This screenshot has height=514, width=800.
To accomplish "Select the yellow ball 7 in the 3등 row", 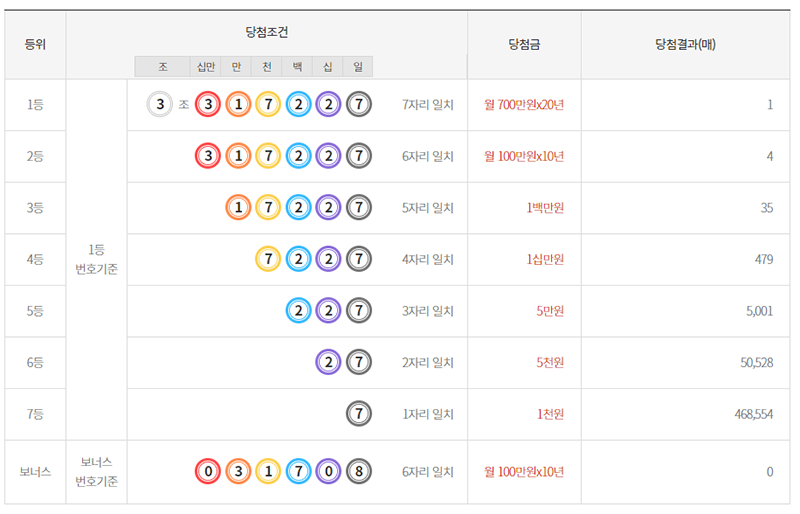I will [268, 208].
